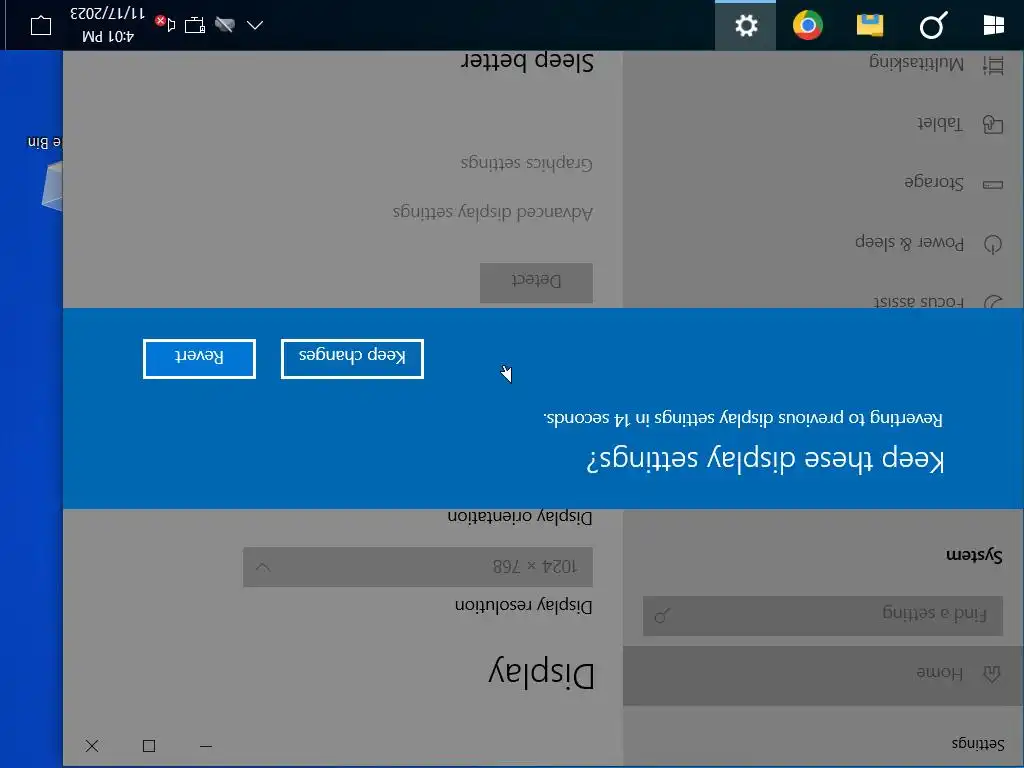Open the Windows Start button
1024x768 pixels.
coord(993,25)
